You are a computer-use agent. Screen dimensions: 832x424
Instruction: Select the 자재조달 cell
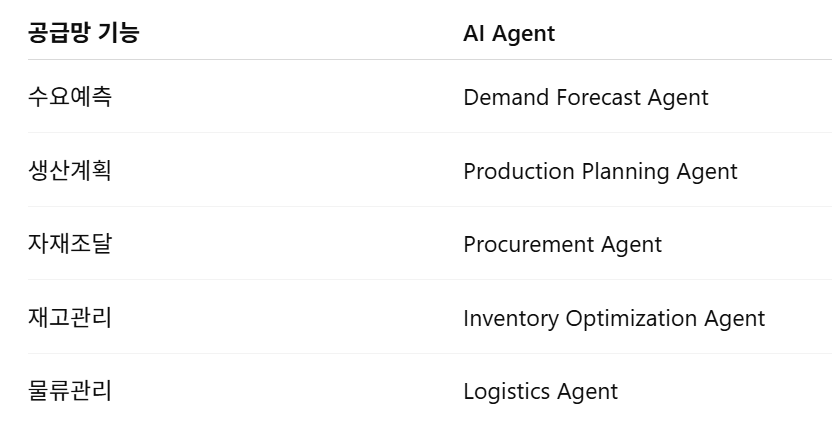click(70, 244)
